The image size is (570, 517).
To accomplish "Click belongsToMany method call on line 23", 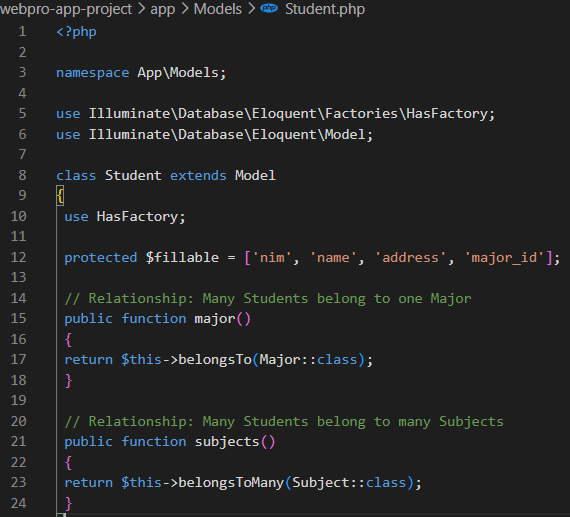I will coord(231,483).
